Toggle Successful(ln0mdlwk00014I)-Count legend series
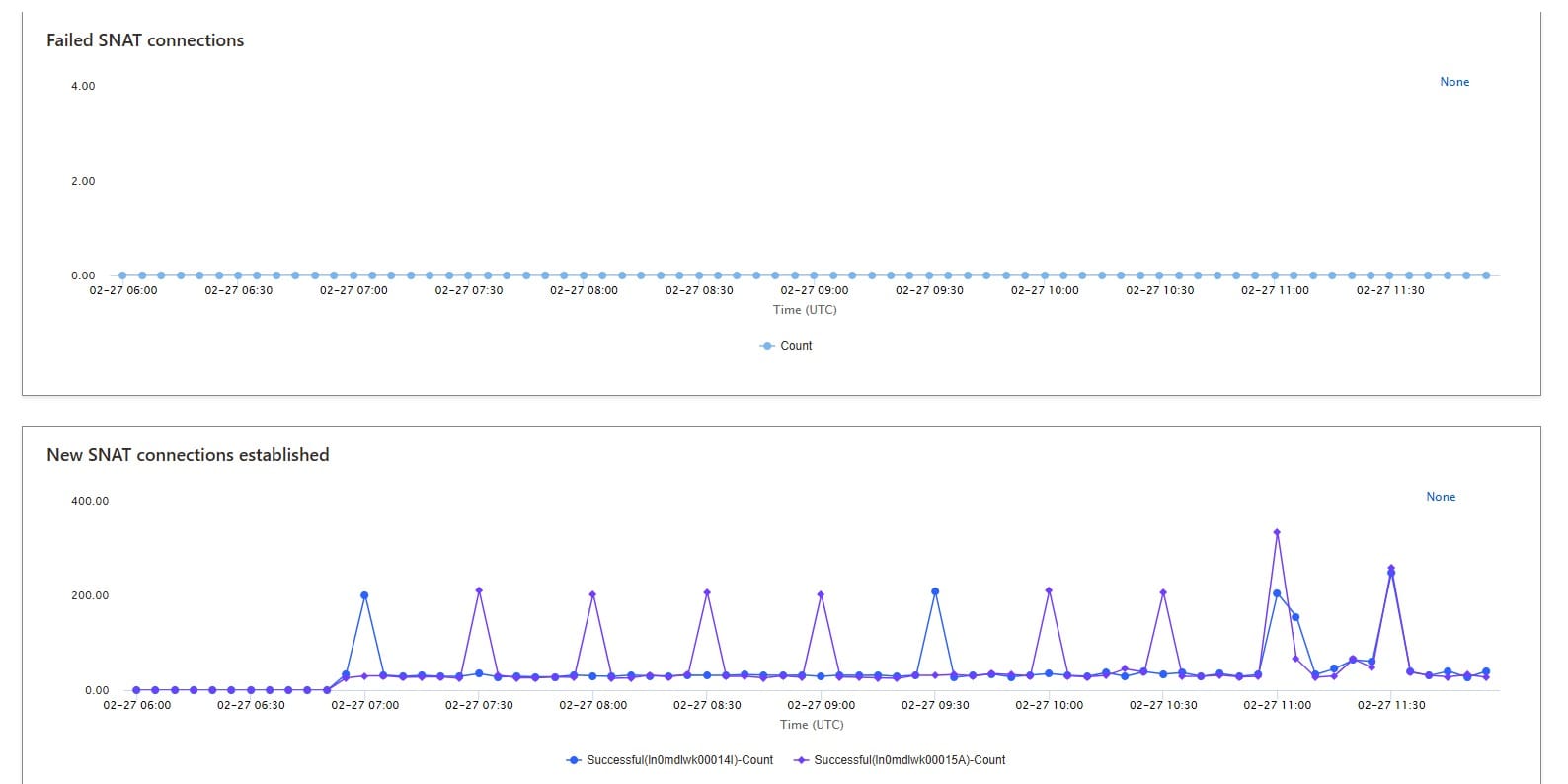The width and height of the screenshot is (1568, 784). (669, 760)
